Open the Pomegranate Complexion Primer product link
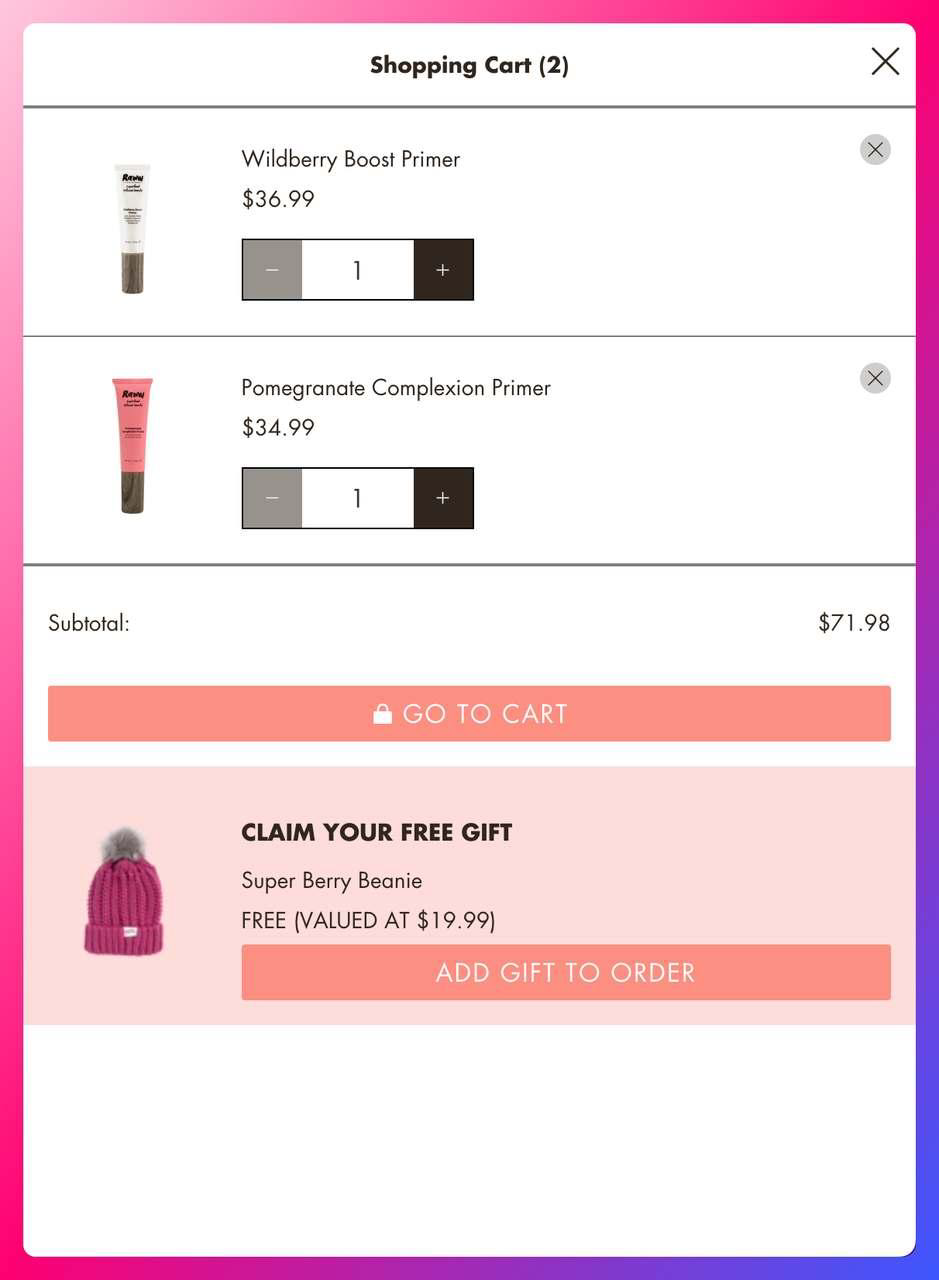Screen dimensions: 939x1280 click(x=395, y=387)
